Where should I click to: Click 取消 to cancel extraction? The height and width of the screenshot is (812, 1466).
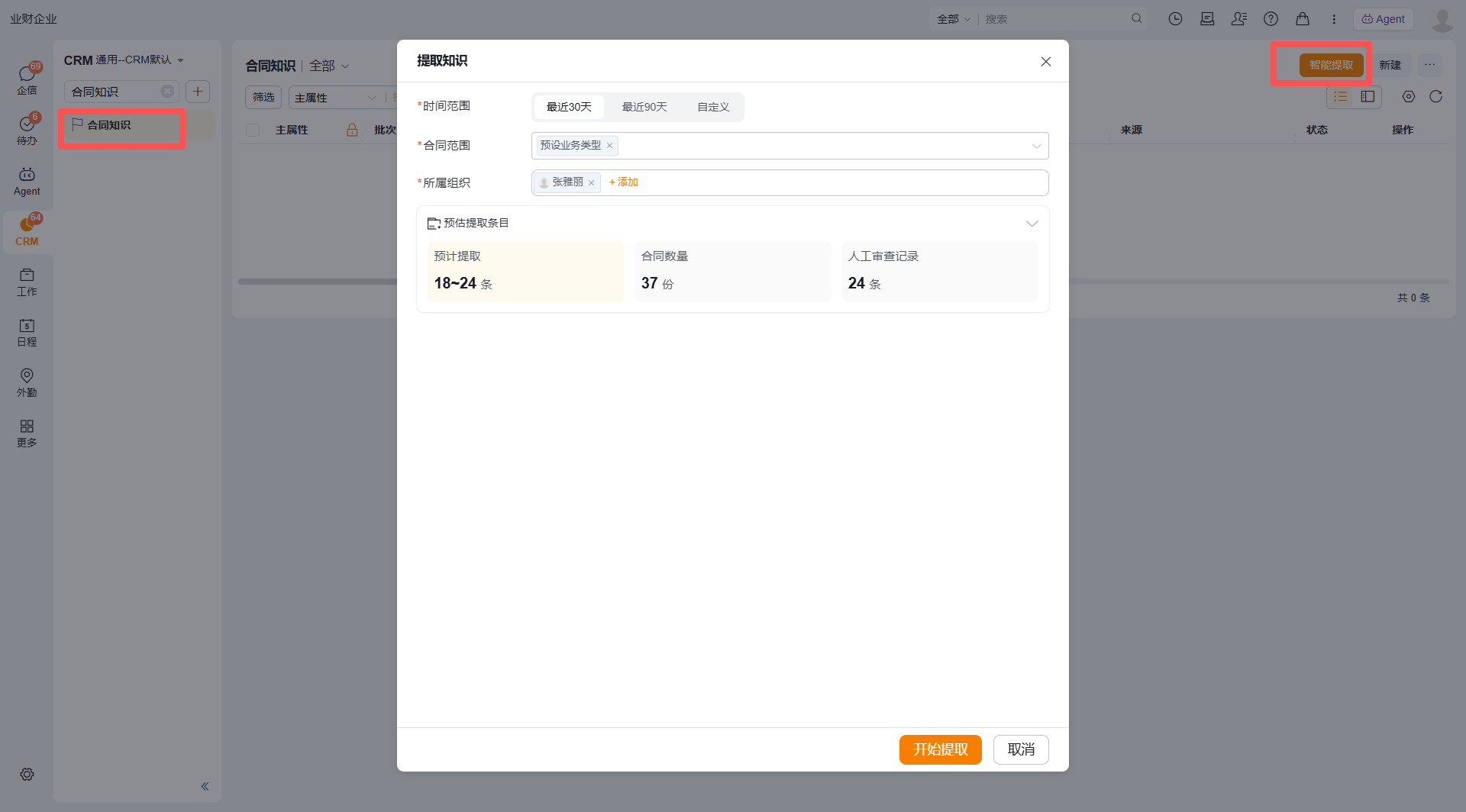[x=1021, y=749]
